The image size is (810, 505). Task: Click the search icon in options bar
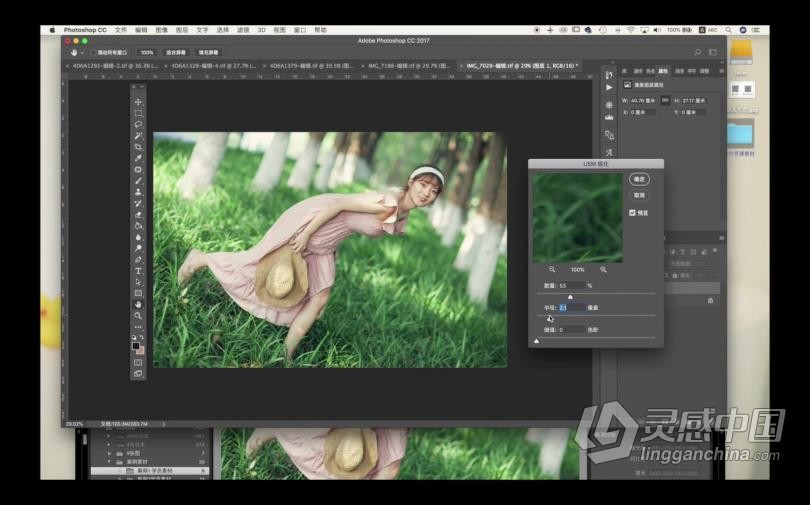(697, 52)
